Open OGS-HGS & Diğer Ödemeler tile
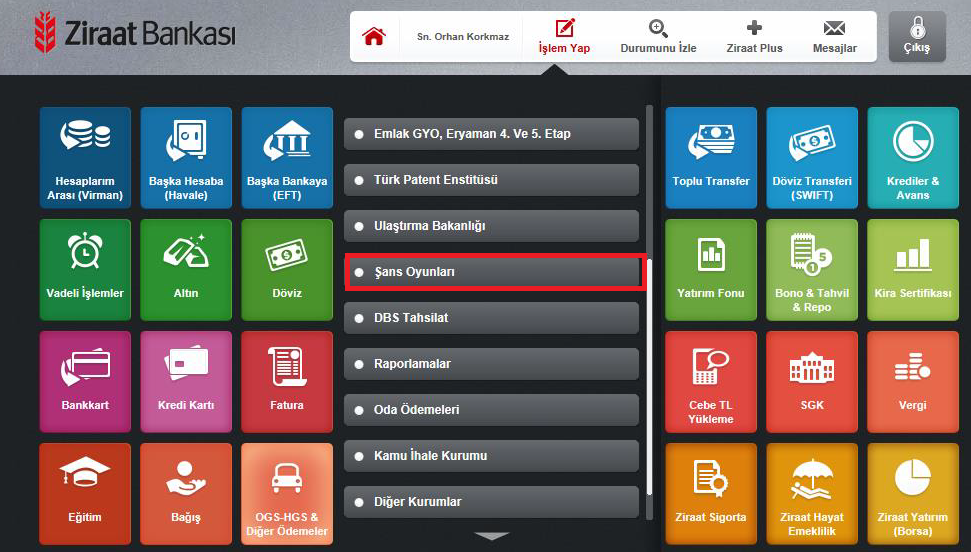The width and height of the screenshot is (971, 552). (x=287, y=494)
